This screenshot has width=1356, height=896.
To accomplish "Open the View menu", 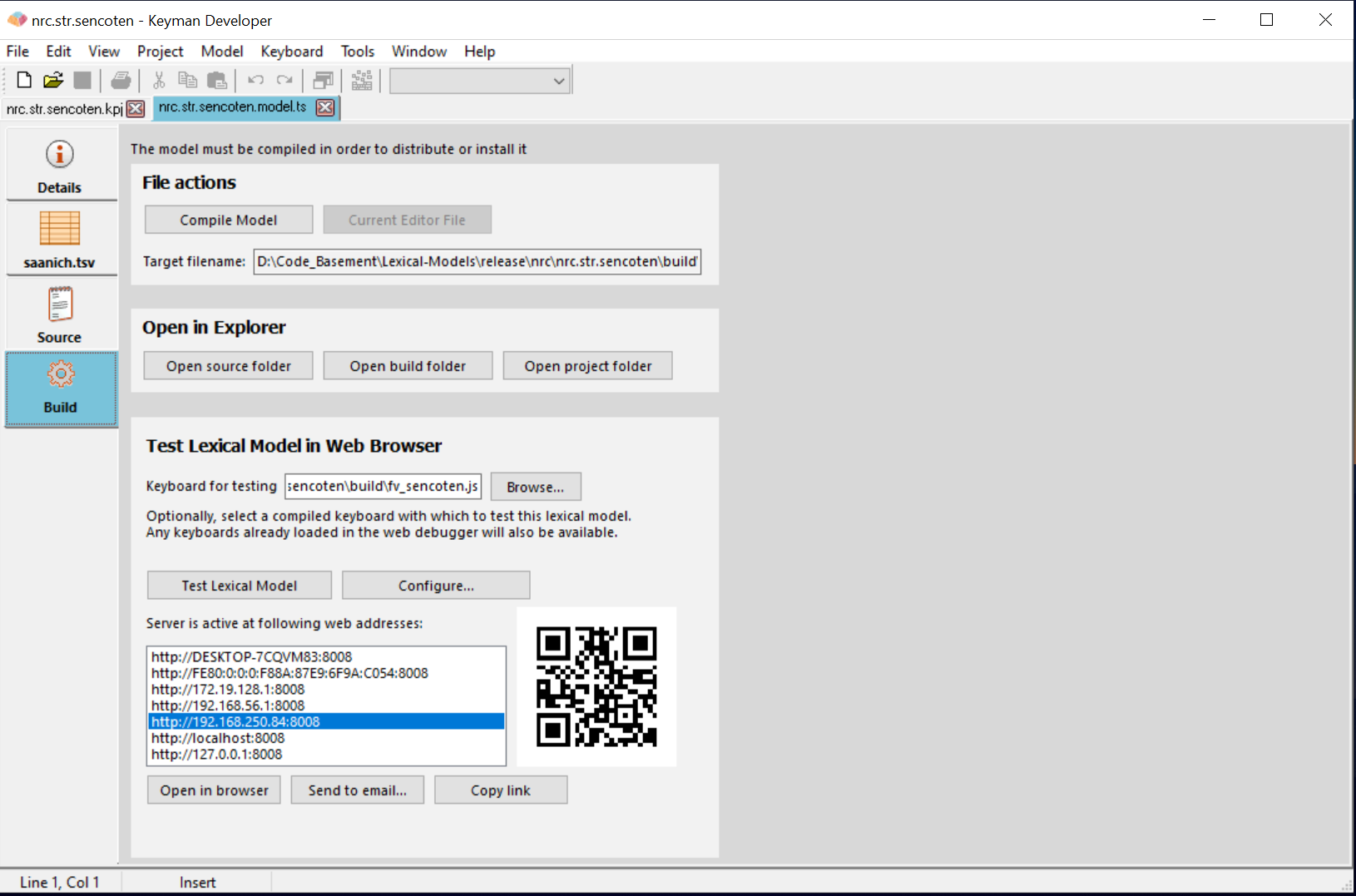I will click(104, 52).
